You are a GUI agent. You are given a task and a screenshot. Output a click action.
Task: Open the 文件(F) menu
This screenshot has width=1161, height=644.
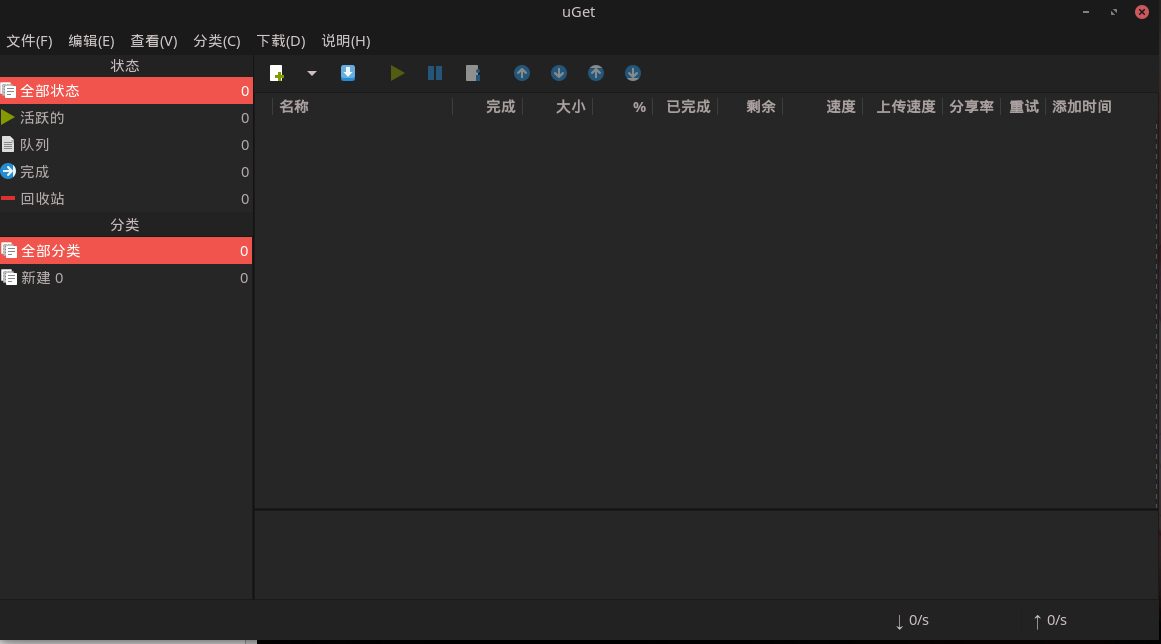tap(29, 41)
